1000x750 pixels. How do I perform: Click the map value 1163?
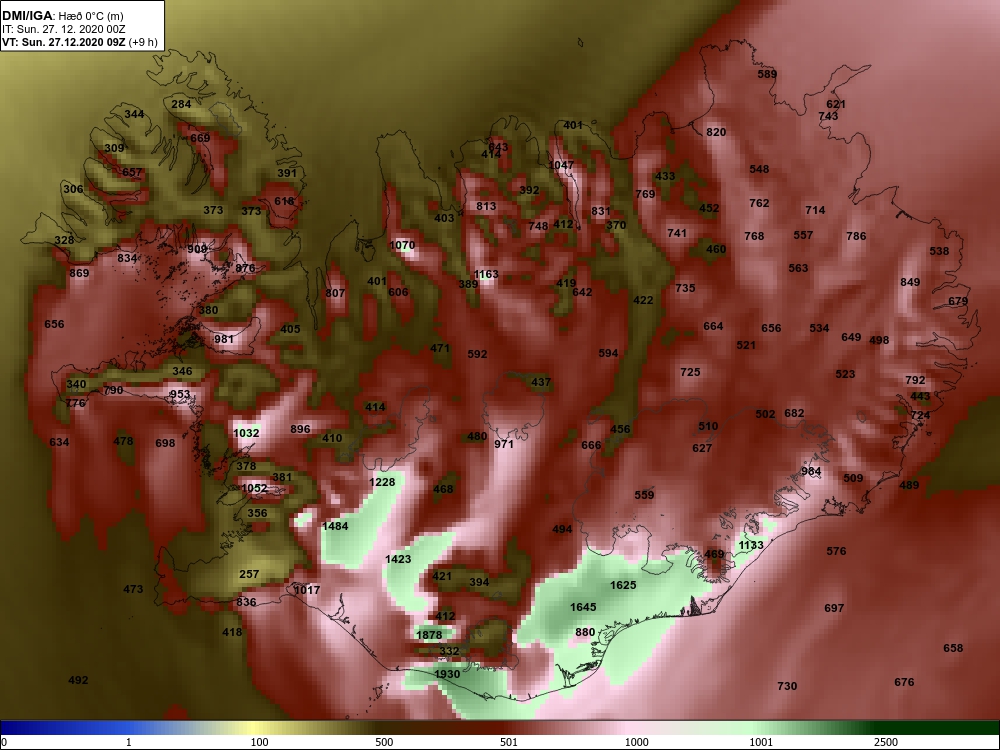pos(486,274)
